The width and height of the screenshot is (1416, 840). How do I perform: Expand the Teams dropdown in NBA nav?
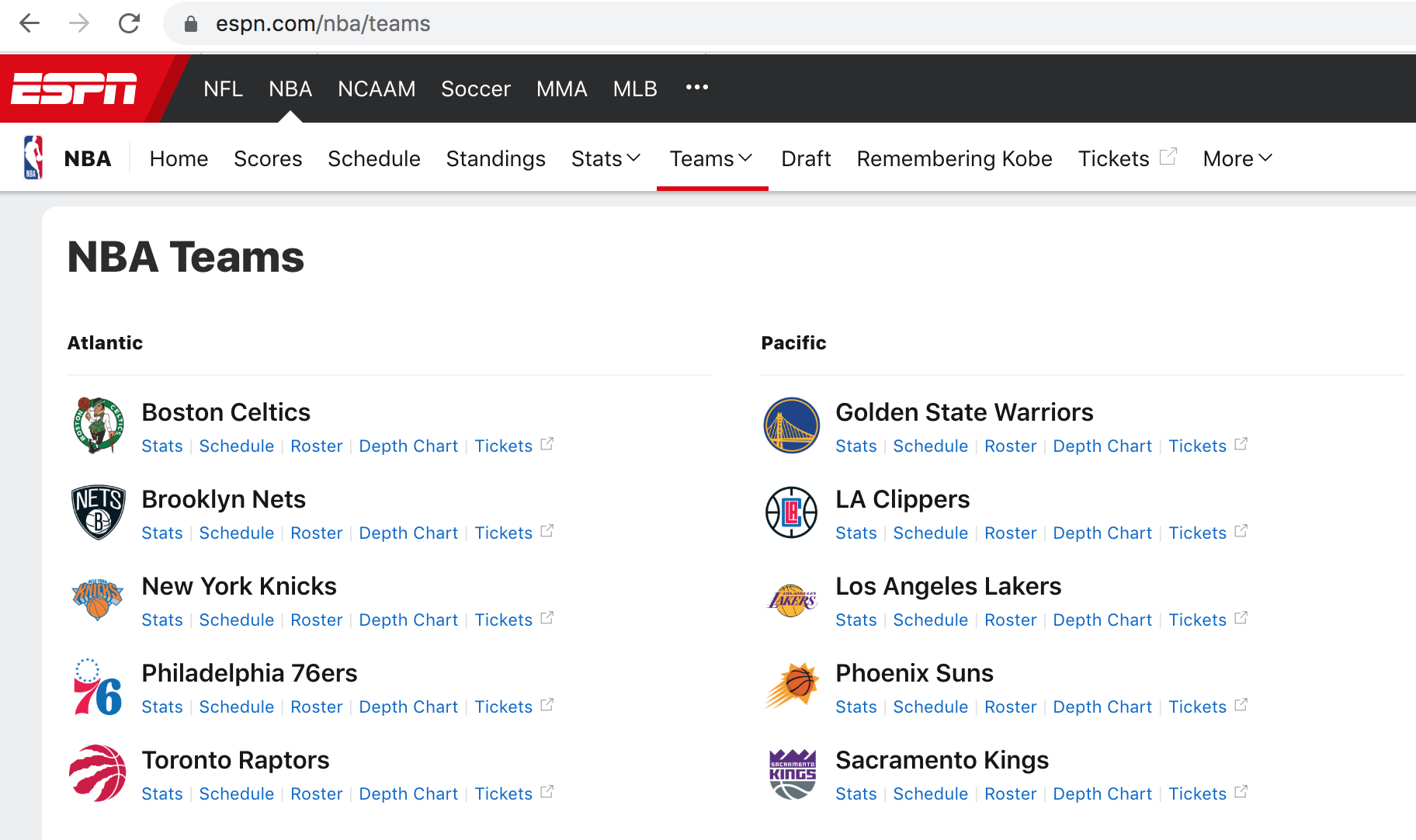click(x=712, y=158)
